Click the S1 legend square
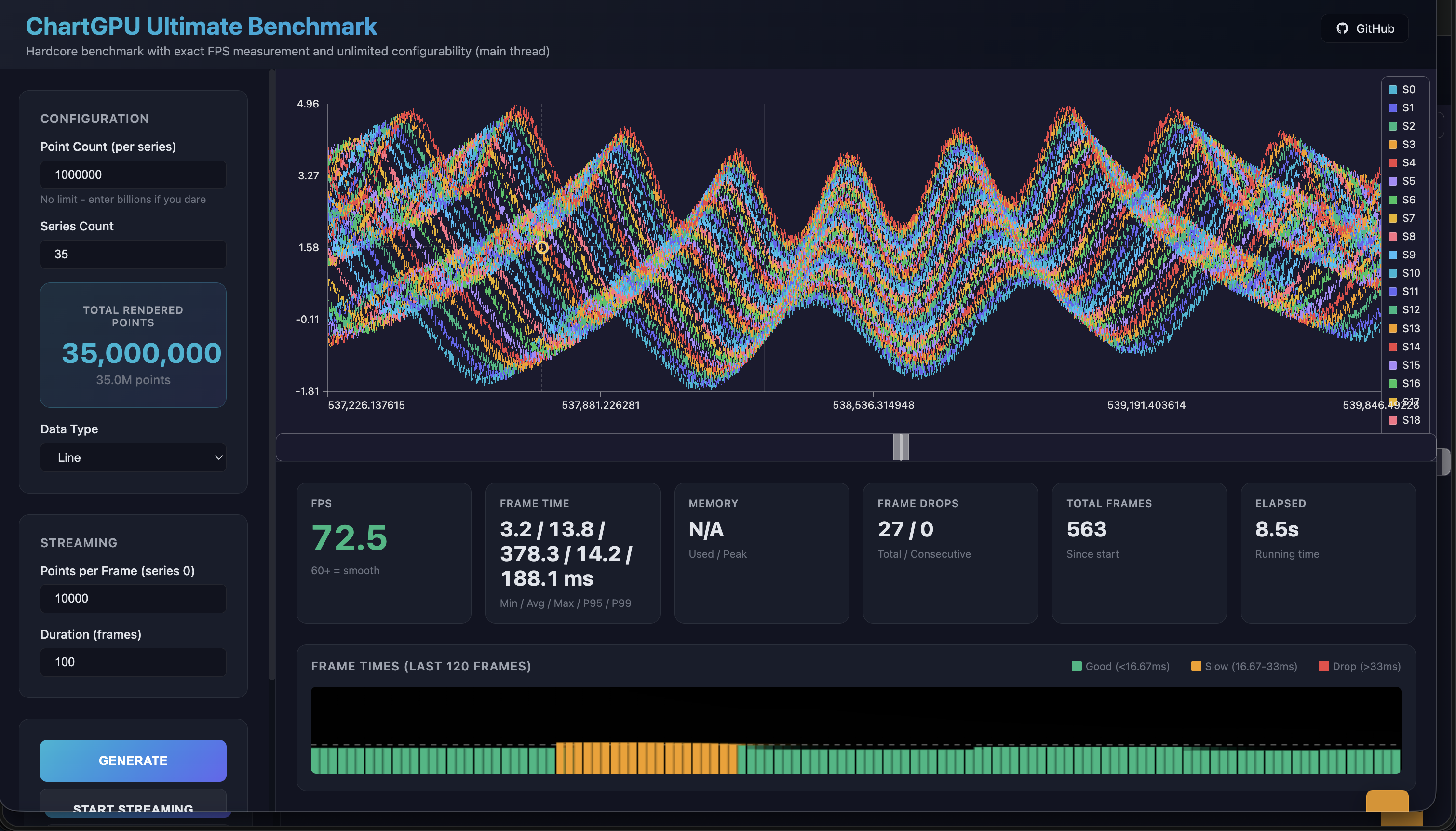The height and width of the screenshot is (831, 1456). [1393, 108]
